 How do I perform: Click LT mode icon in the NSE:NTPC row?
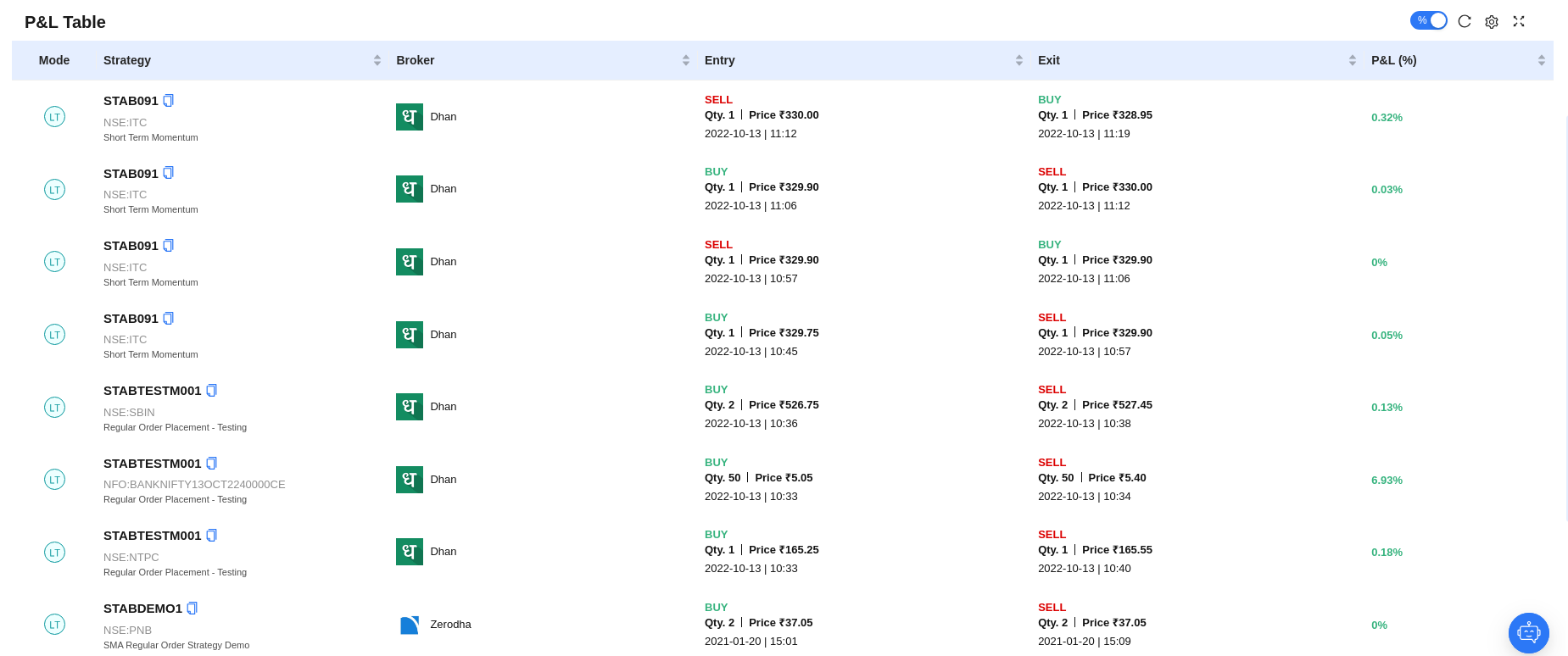54,552
